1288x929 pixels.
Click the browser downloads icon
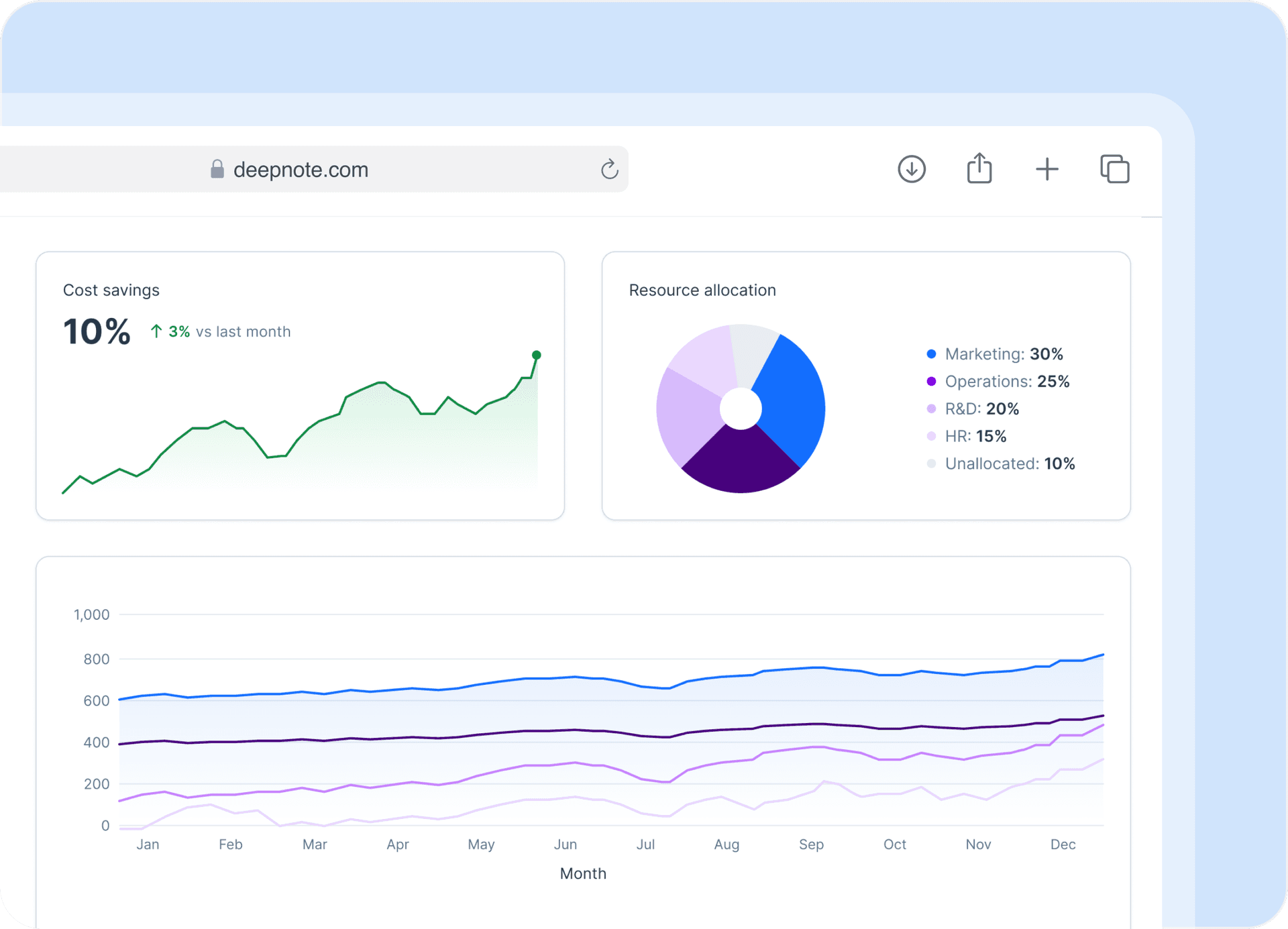point(912,169)
